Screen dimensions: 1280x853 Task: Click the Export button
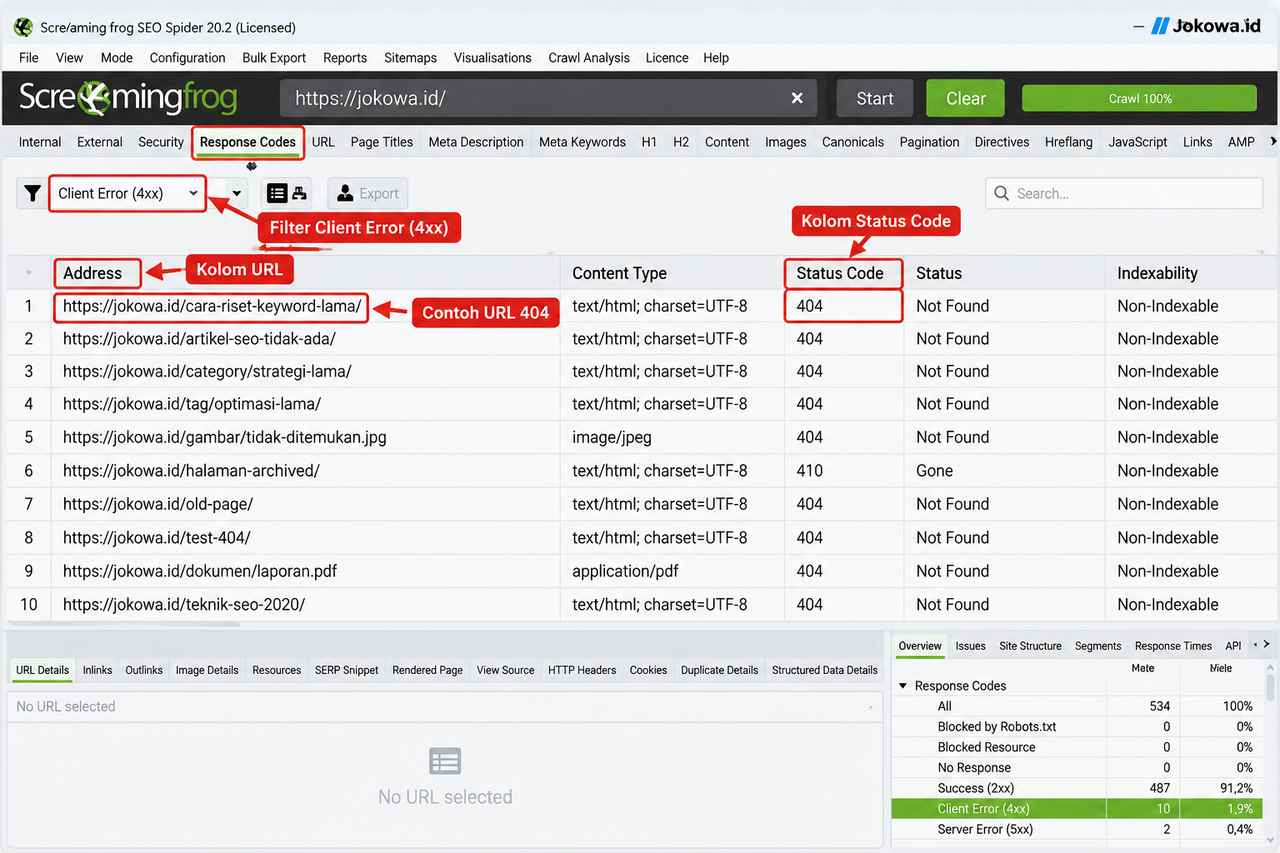(x=367, y=194)
